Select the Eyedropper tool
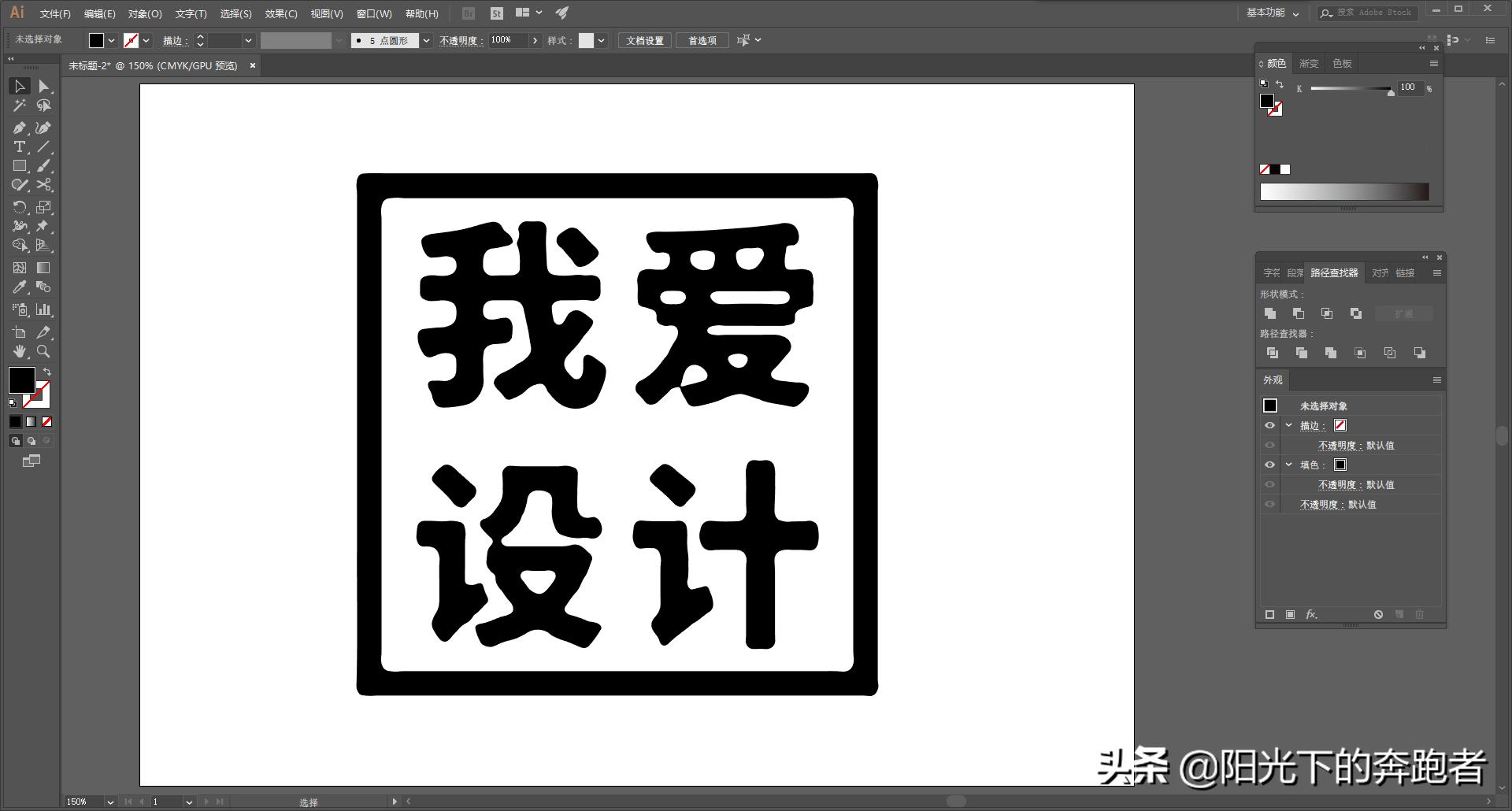 click(20, 287)
